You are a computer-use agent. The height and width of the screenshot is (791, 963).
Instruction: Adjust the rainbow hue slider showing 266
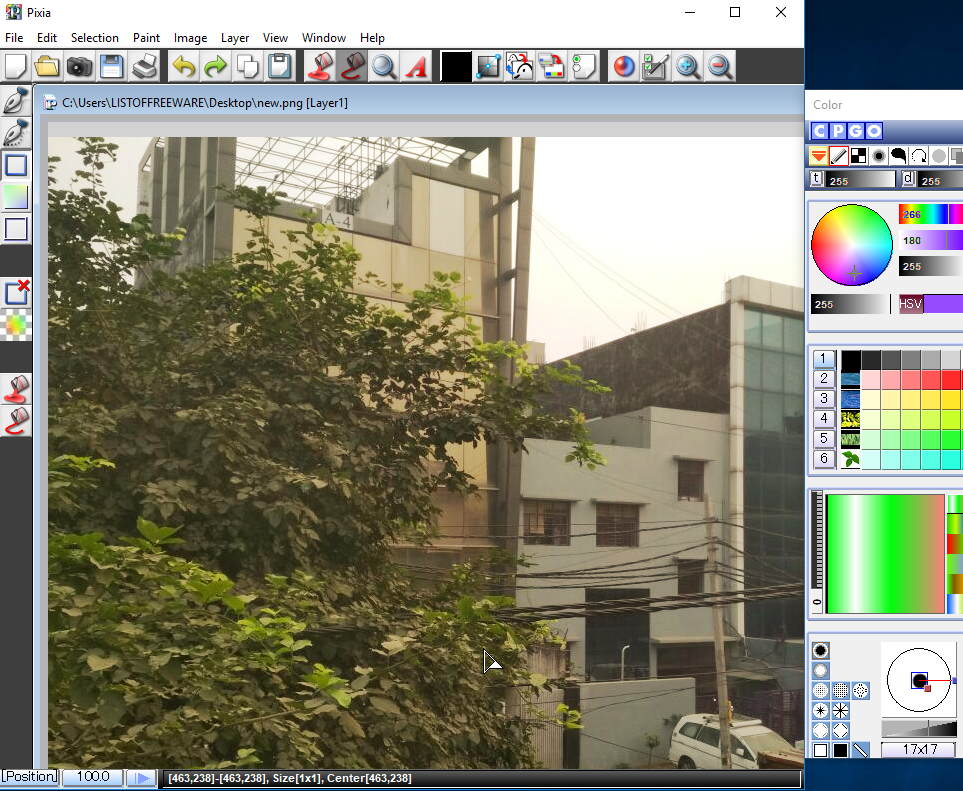click(x=931, y=214)
